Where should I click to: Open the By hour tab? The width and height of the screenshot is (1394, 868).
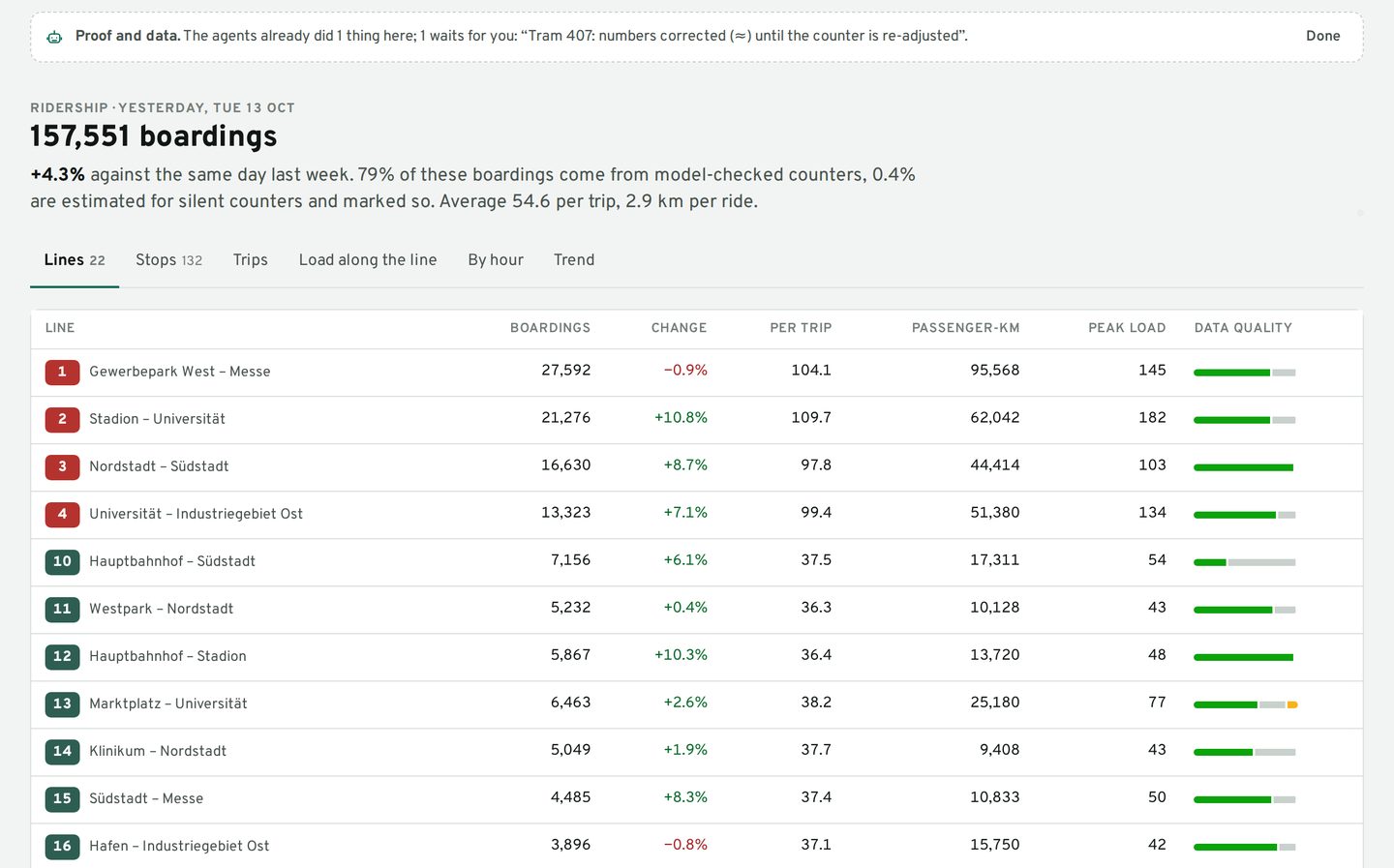click(x=496, y=260)
